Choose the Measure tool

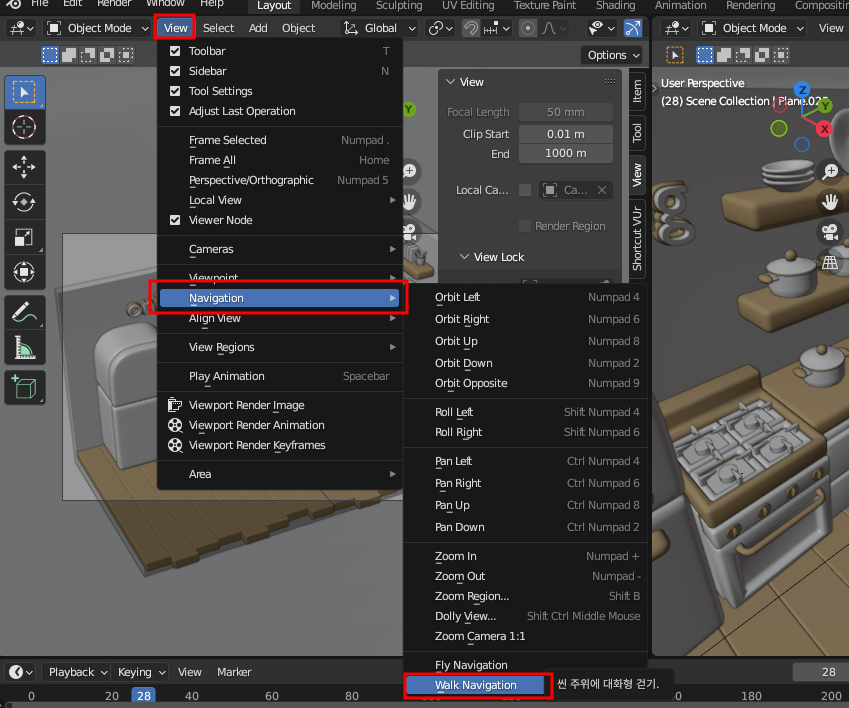pyautogui.click(x=24, y=348)
